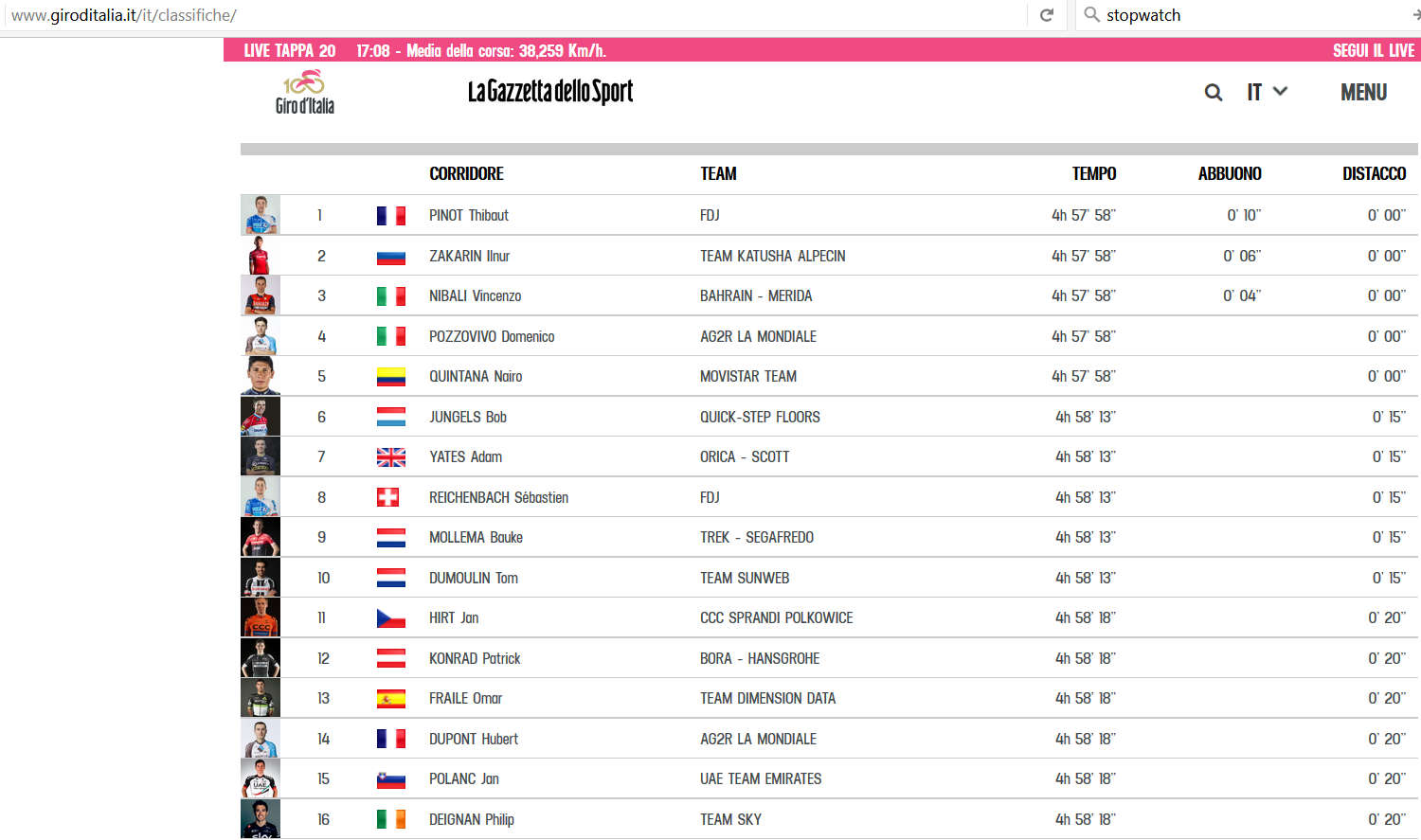Select team name TEAM KATUSHA ALPECIN
1421x840 pixels.
pyautogui.click(x=773, y=257)
